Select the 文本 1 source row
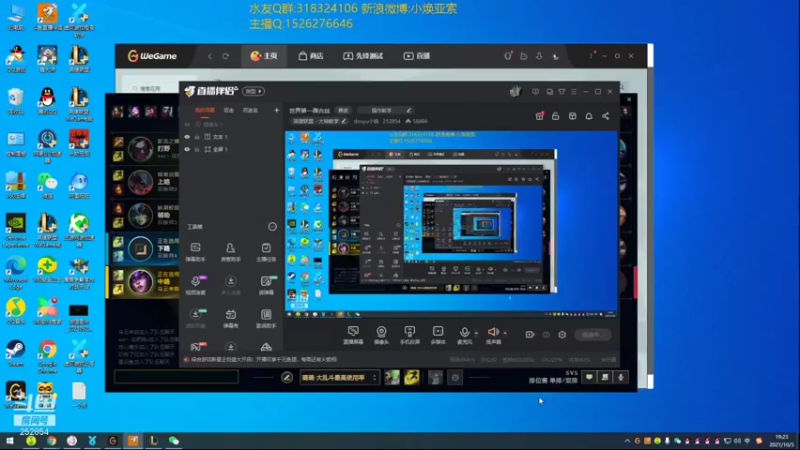The image size is (800, 450). click(x=232, y=137)
